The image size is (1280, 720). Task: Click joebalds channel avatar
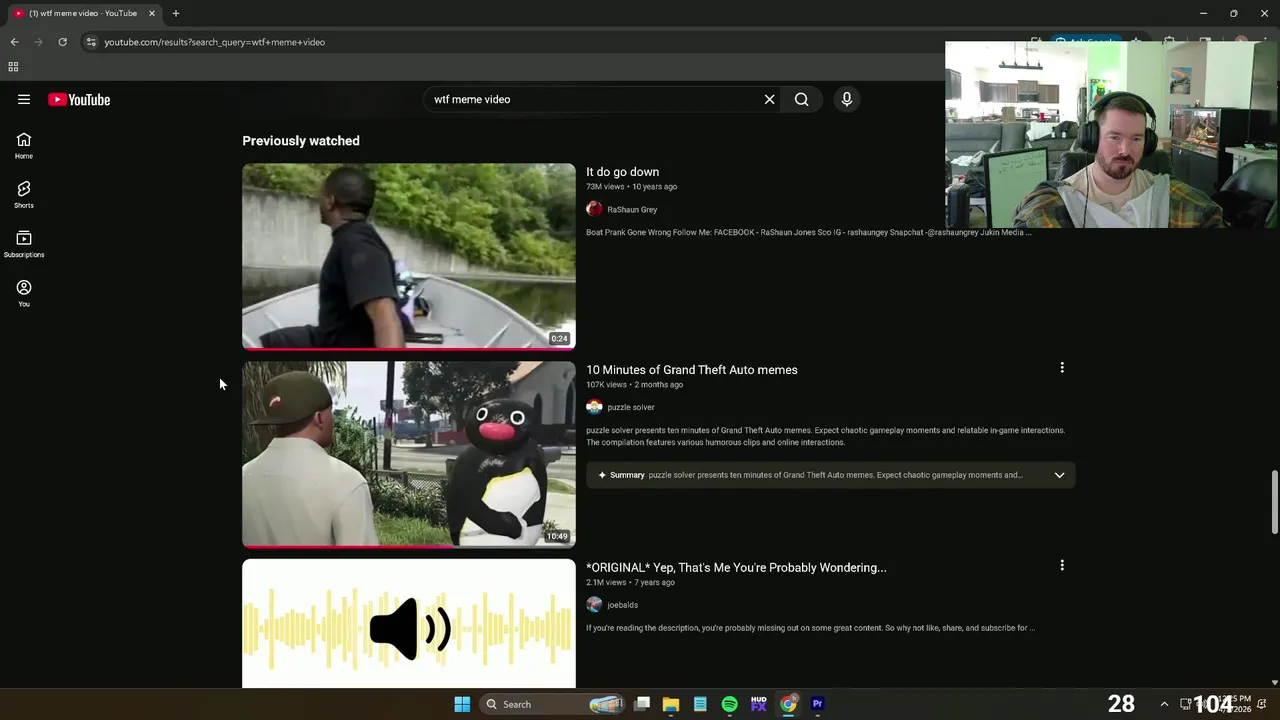[x=594, y=605]
